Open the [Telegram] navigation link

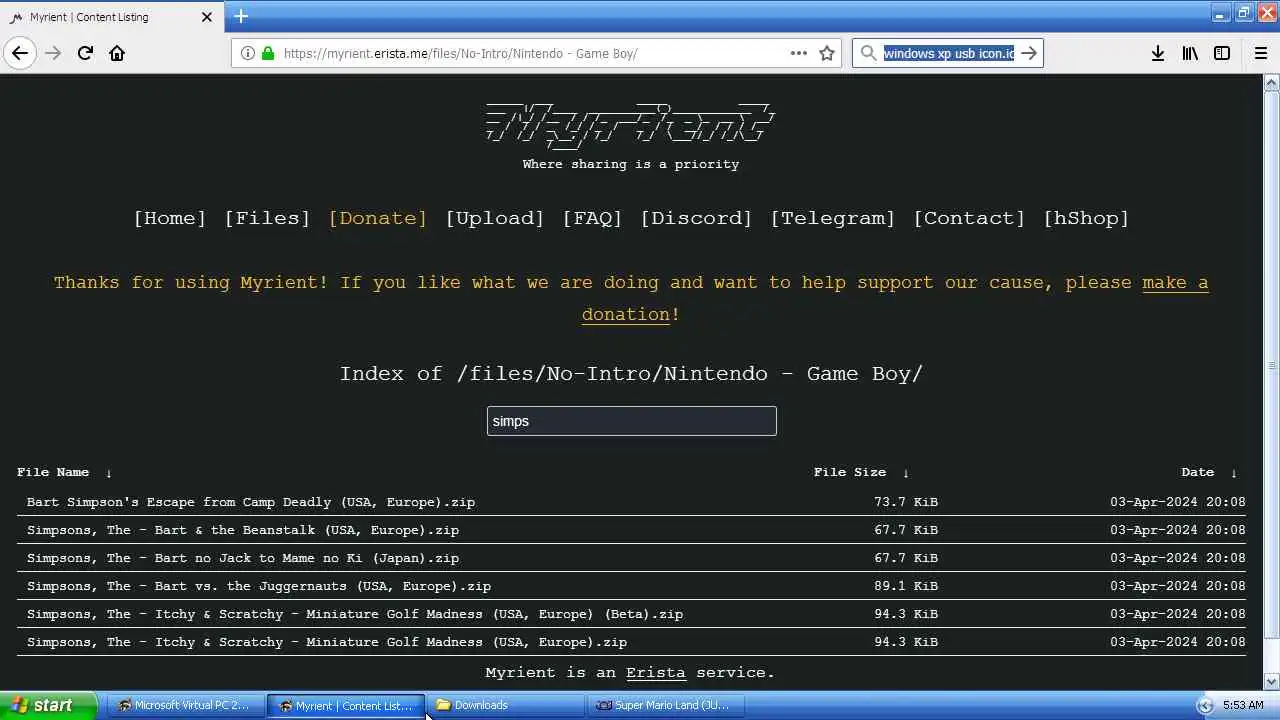pyautogui.click(x=833, y=218)
